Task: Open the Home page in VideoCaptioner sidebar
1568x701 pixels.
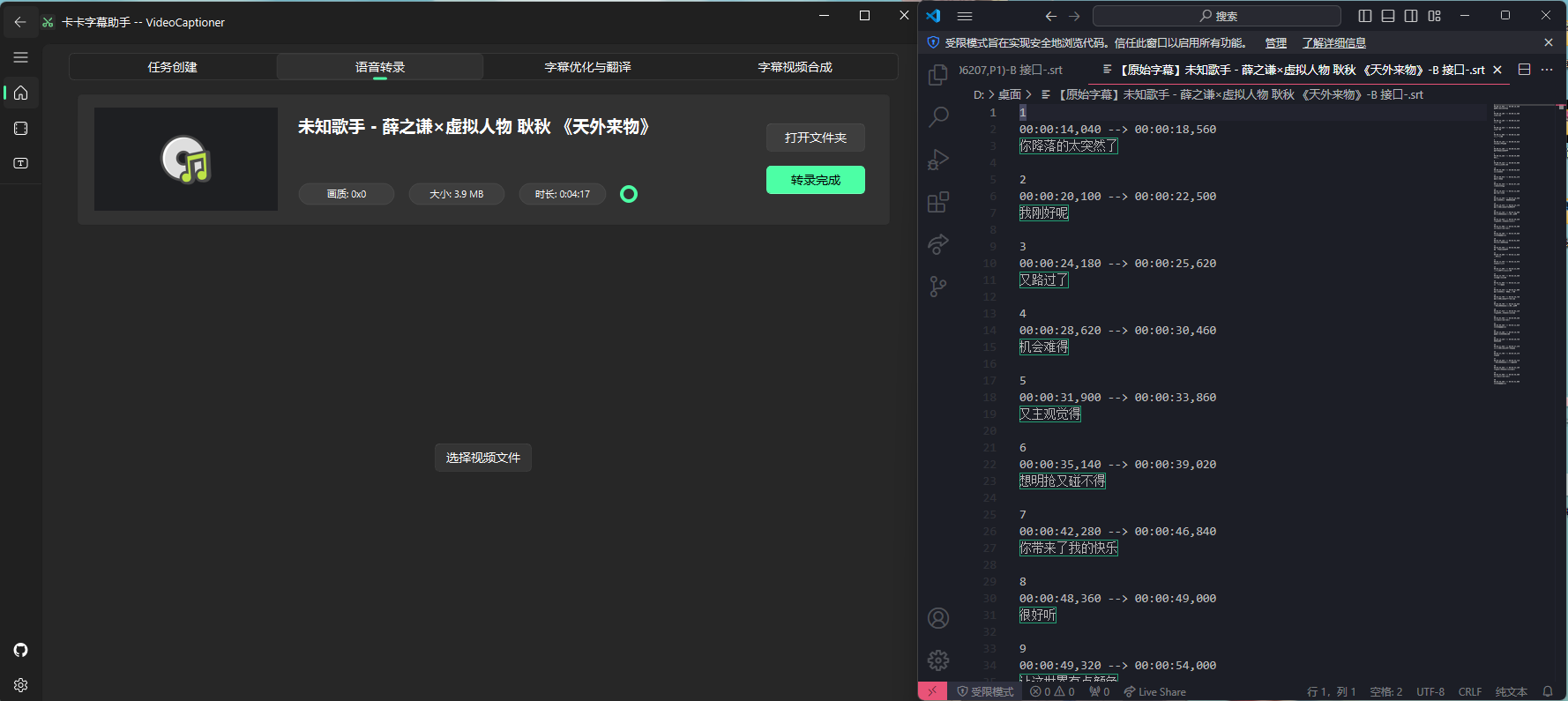Action: [21, 93]
